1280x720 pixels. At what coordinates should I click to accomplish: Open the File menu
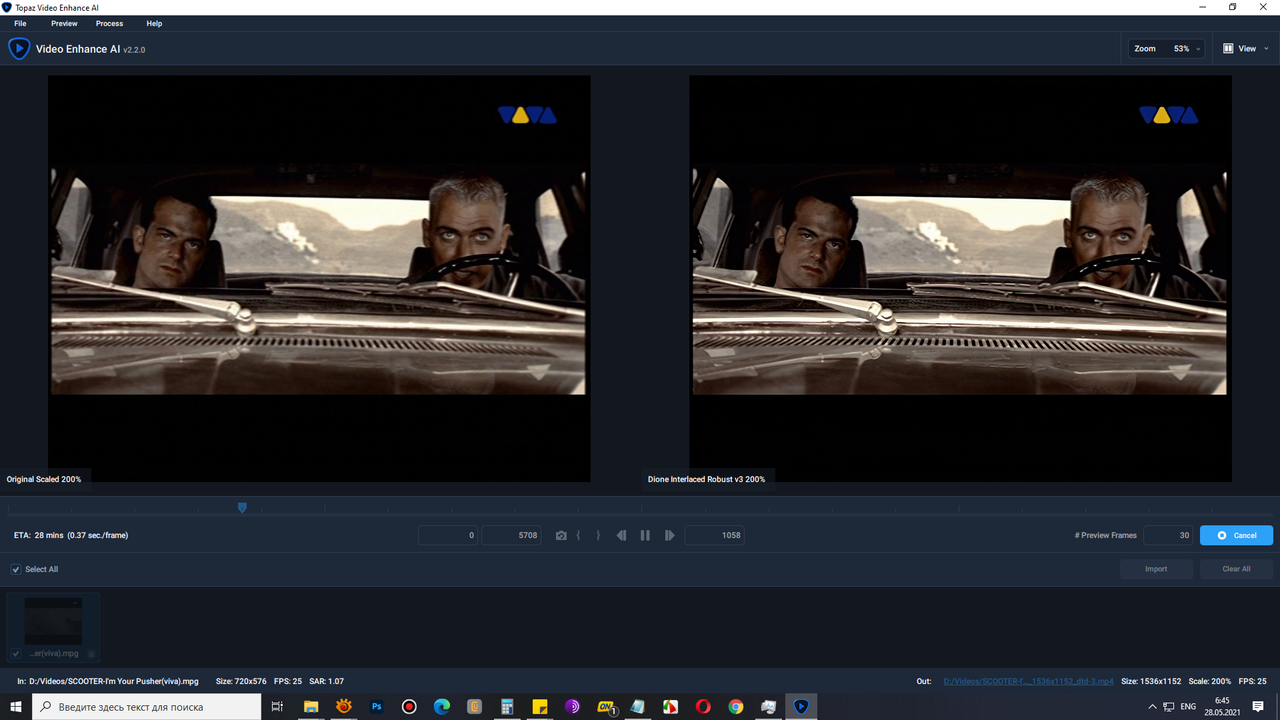20,23
